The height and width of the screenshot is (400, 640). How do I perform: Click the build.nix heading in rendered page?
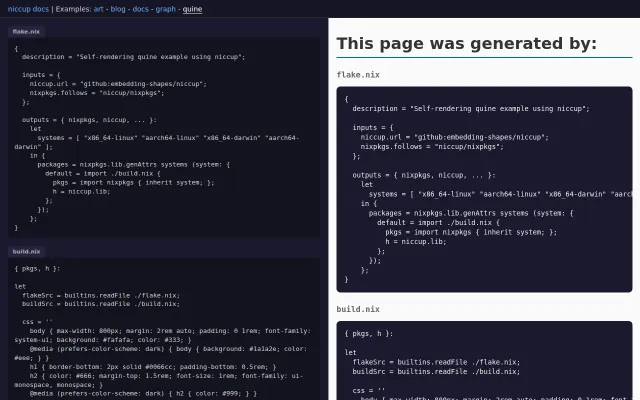[358, 309]
